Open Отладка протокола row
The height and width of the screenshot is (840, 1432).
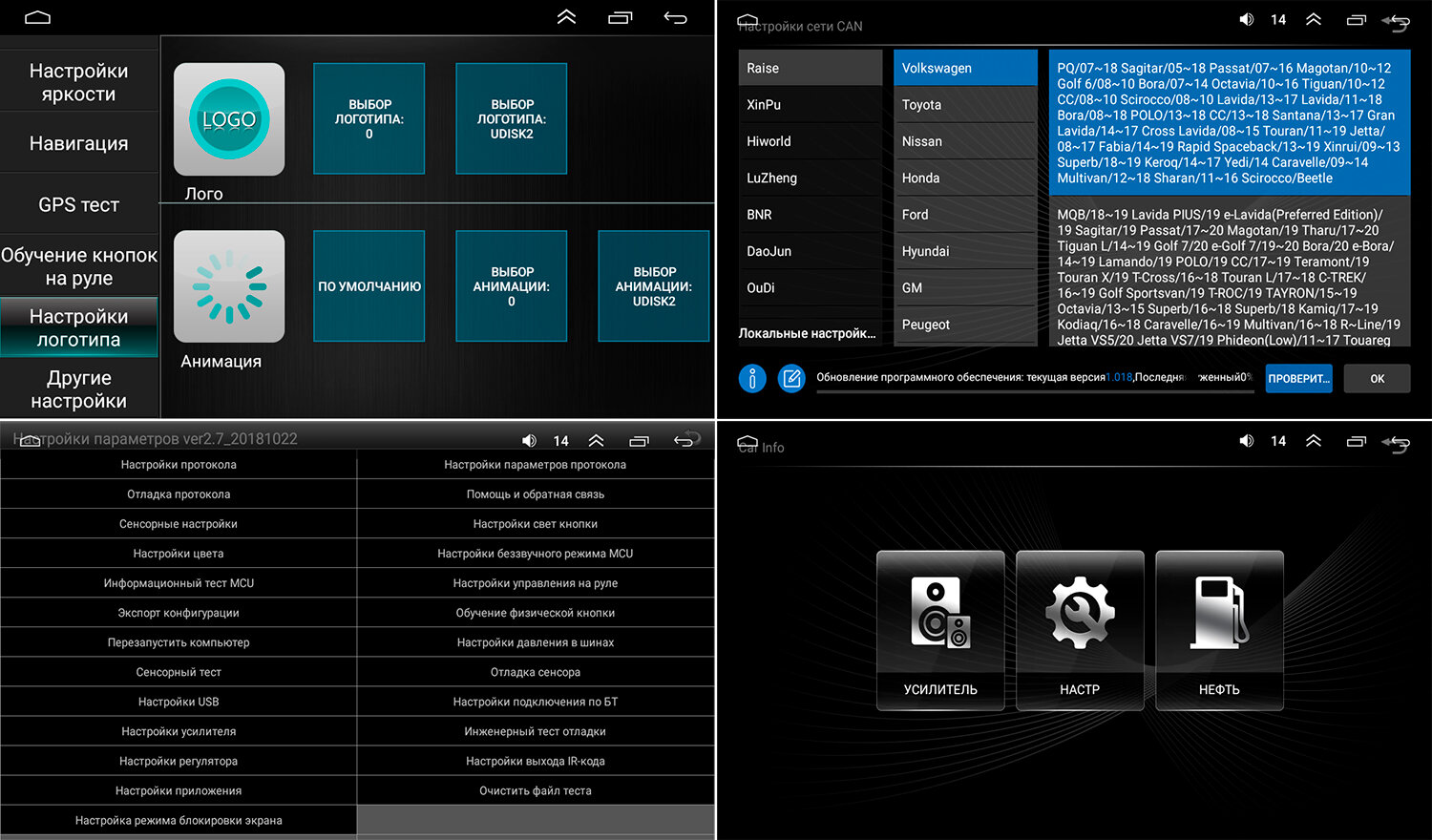click(x=179, y=494)
